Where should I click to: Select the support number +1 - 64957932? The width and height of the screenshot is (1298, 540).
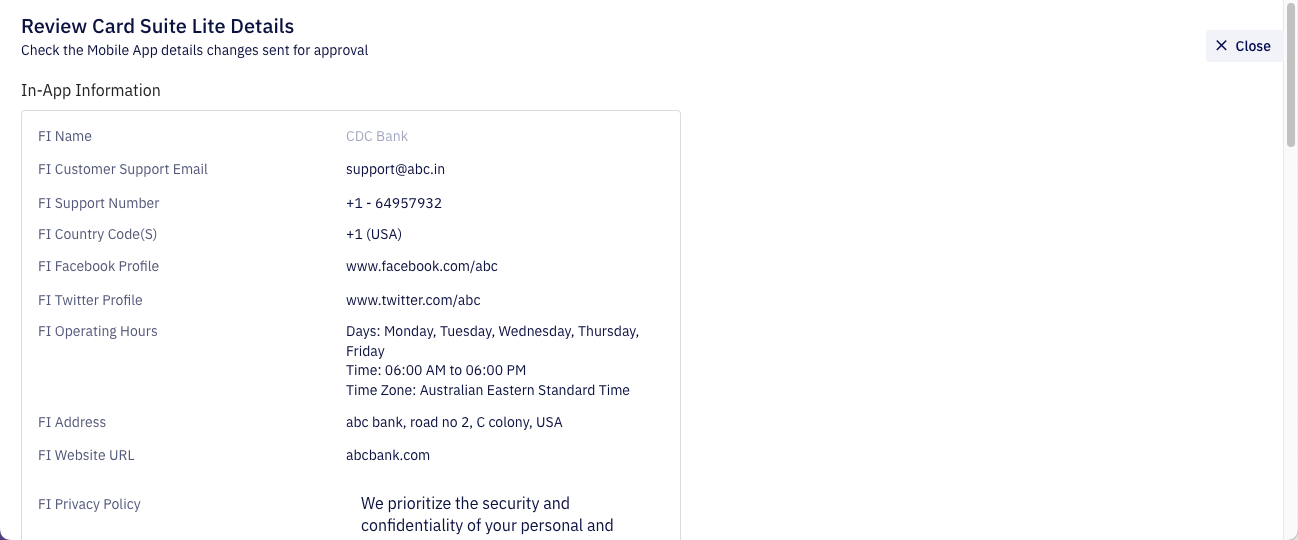point(394,203)
